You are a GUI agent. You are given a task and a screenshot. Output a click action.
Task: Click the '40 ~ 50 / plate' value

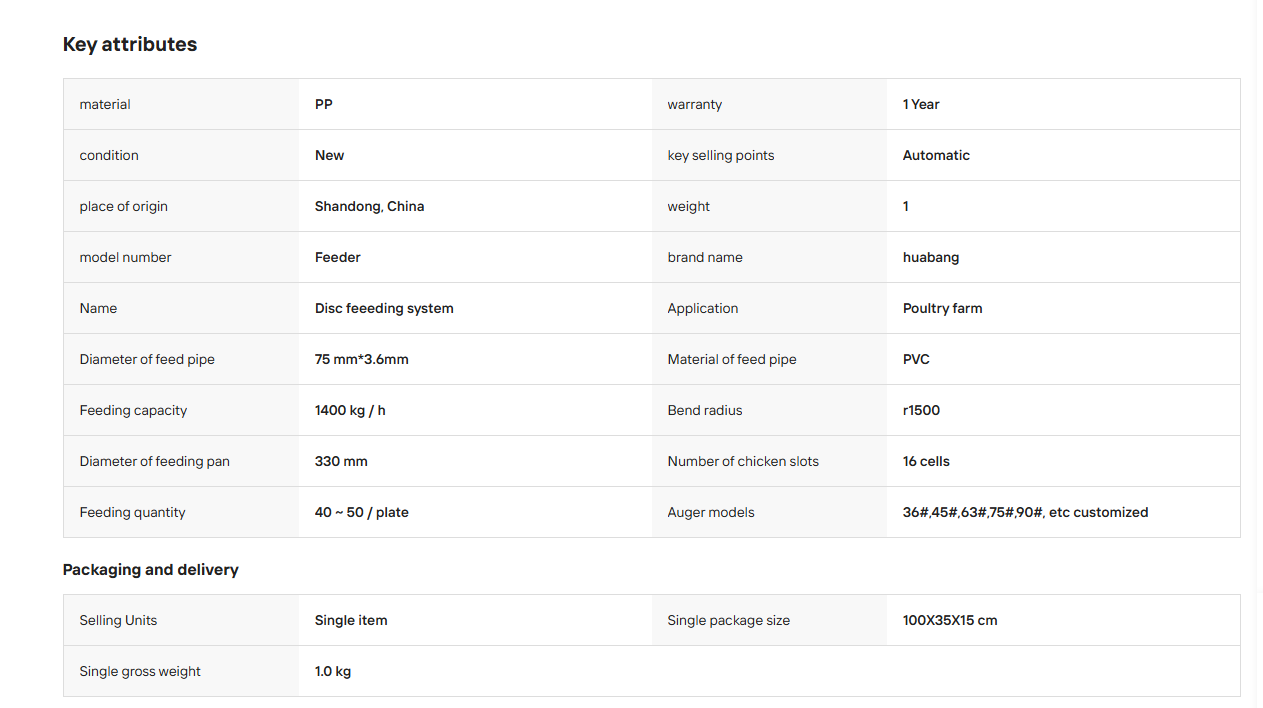361,512
